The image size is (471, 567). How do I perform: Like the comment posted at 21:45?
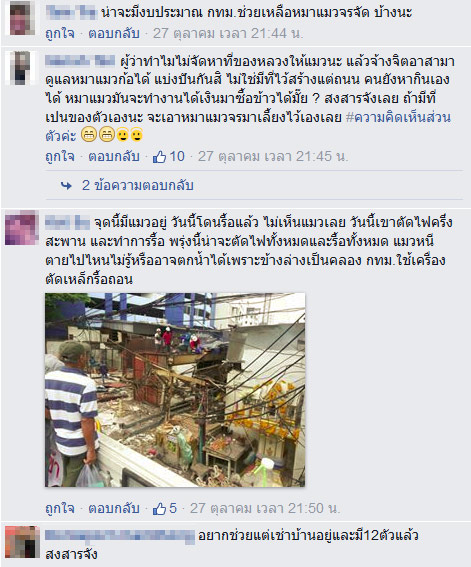[x=60, y=157]
